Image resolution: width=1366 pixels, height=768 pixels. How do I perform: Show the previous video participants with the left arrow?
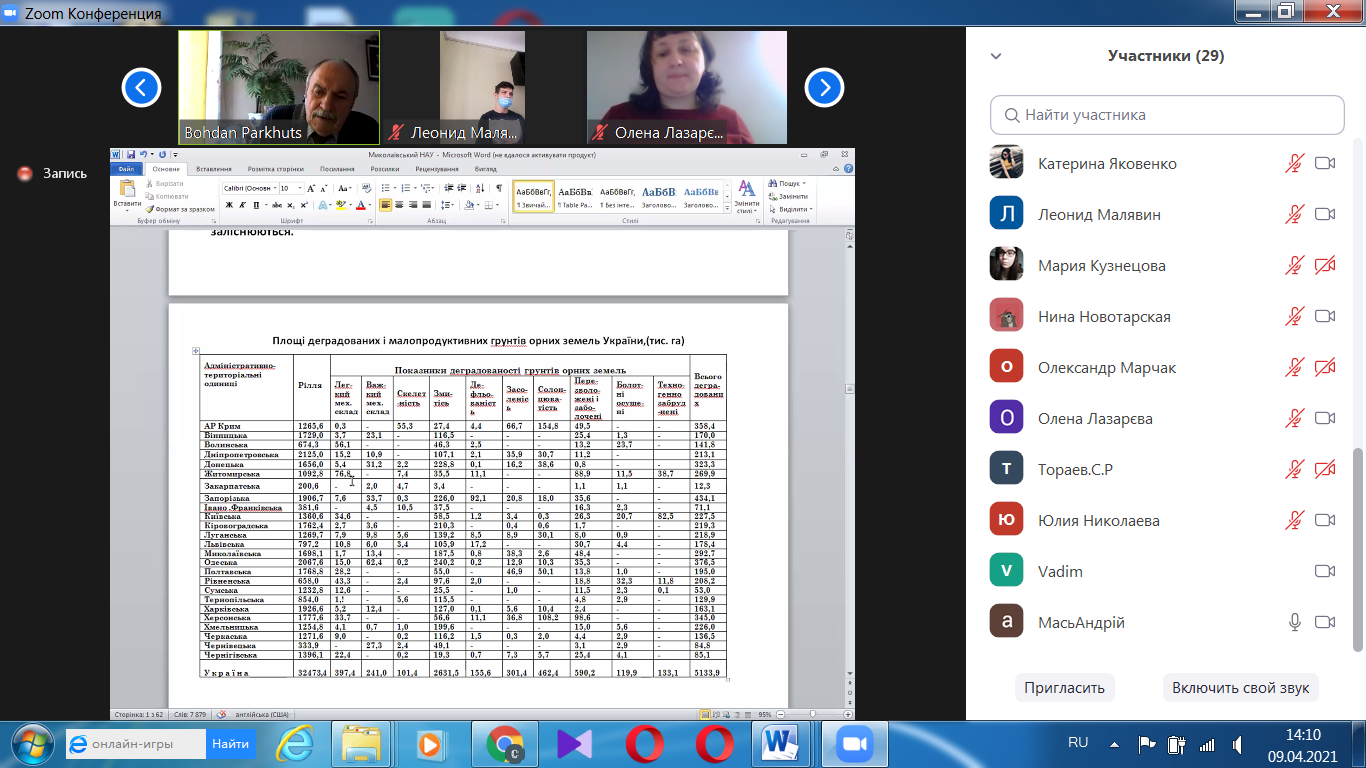pyautogui.click(x=141, y=88)
